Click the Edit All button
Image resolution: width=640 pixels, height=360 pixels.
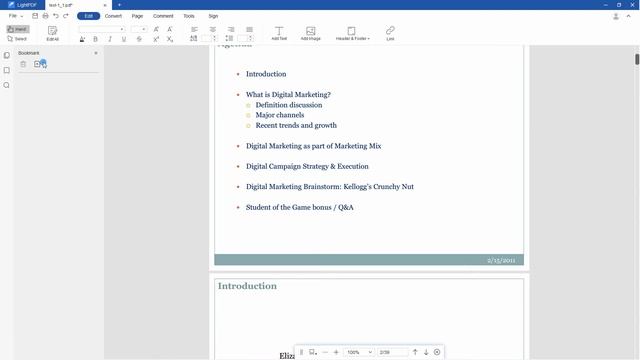53,33
